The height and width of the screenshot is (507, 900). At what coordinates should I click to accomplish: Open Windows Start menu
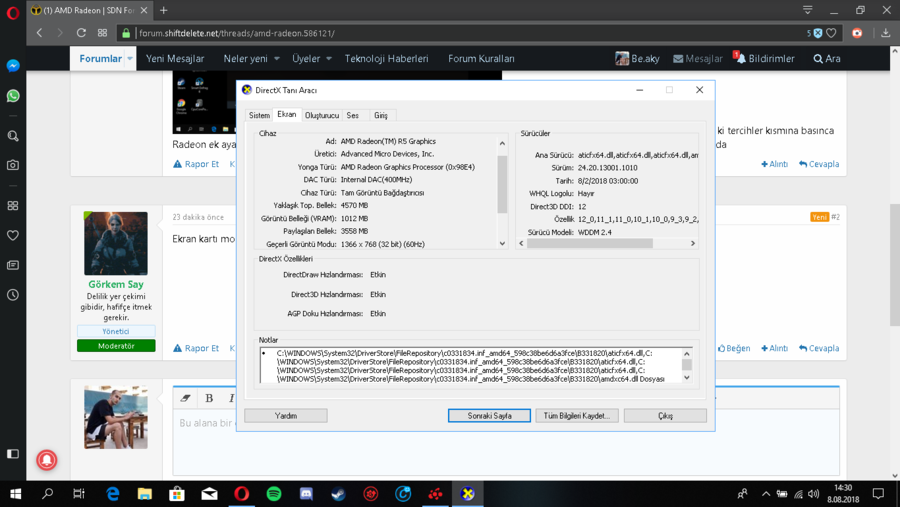(15, 494)
